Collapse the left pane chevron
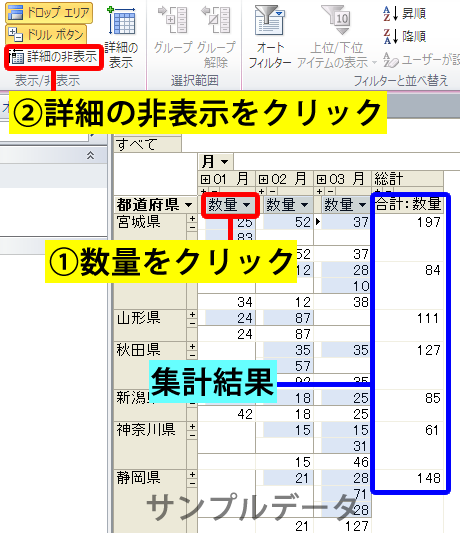Screen dimensions: 460x533 click(x=90, y=155)
